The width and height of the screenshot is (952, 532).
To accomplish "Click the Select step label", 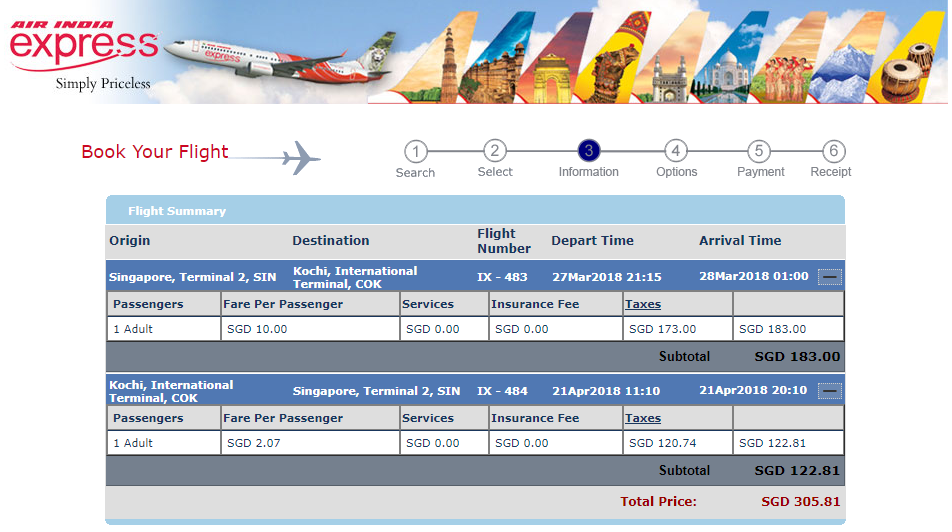I will 495,172.
